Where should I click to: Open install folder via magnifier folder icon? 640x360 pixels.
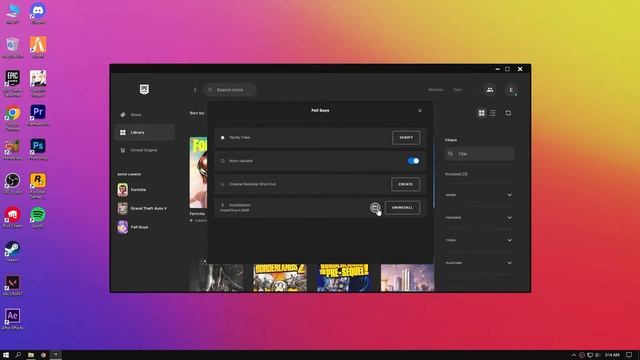(375, 208)
